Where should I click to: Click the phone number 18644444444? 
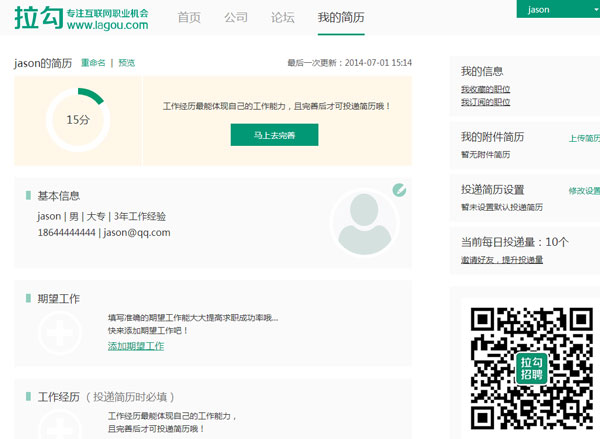(x=67, y=232)
